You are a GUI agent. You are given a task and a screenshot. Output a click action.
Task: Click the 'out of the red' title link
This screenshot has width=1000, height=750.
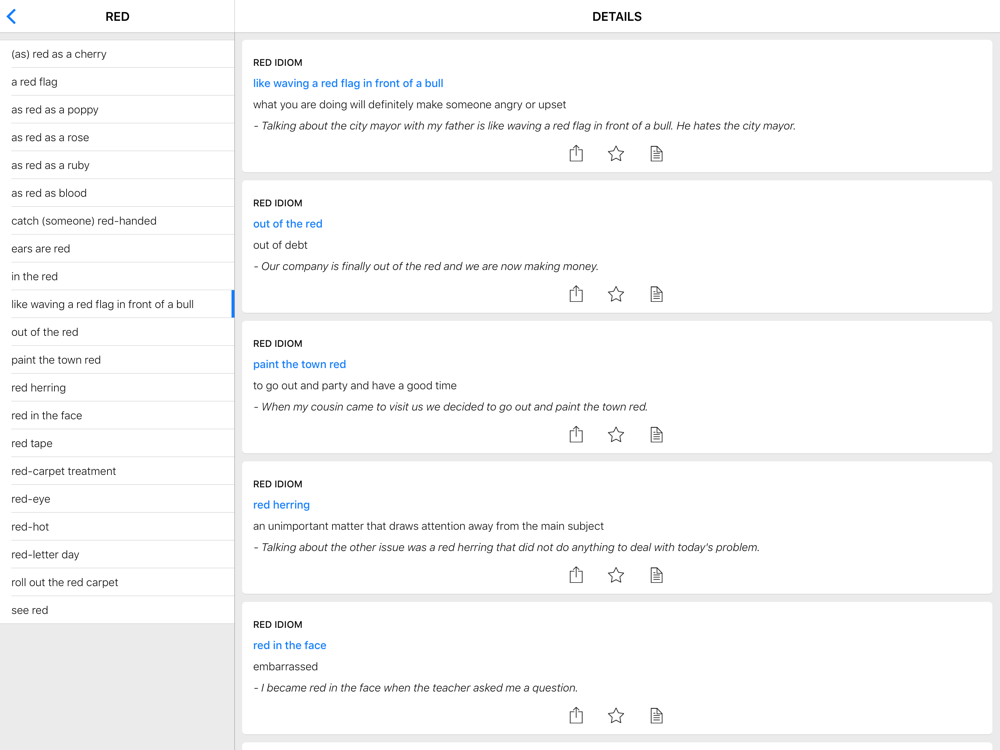tap(287, 224)
